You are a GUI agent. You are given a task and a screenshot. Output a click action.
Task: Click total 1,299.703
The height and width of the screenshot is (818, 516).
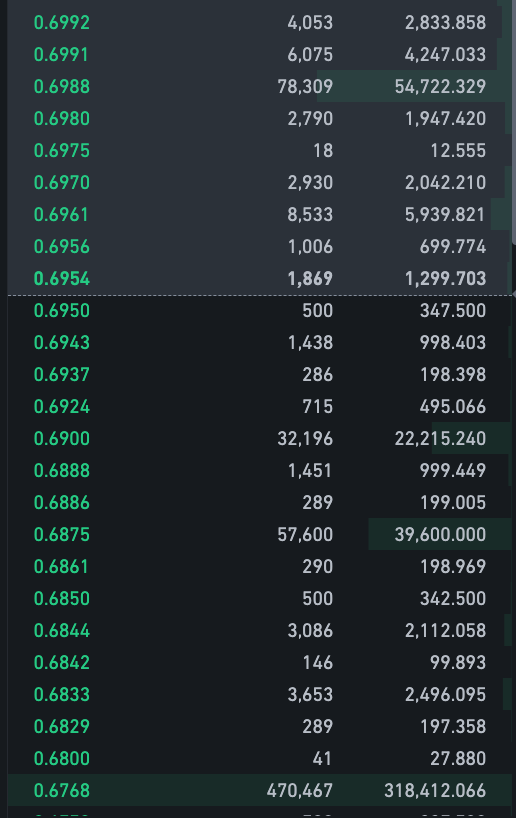click(446, 279)
